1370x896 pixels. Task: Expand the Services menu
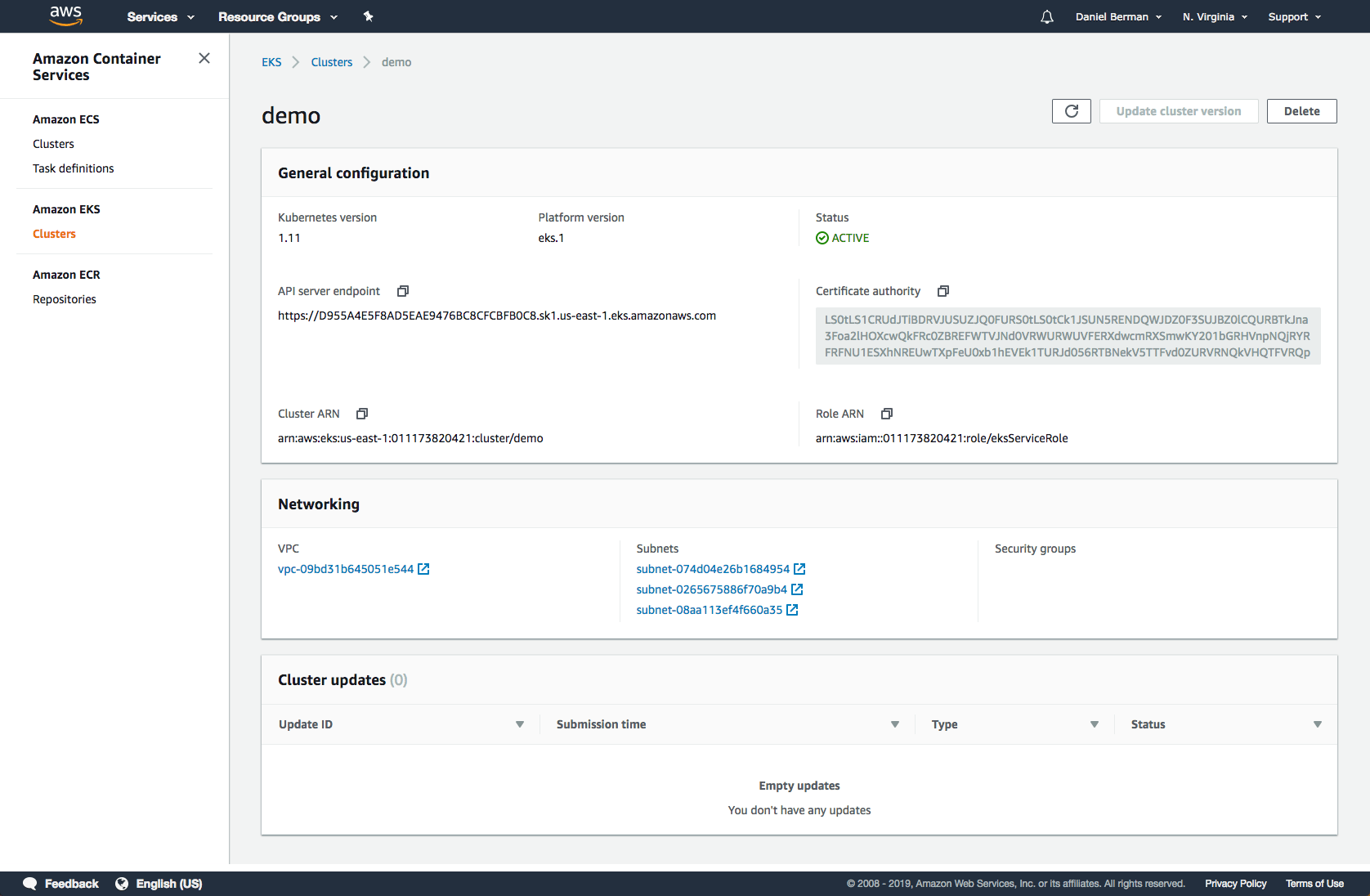[161, 16]
